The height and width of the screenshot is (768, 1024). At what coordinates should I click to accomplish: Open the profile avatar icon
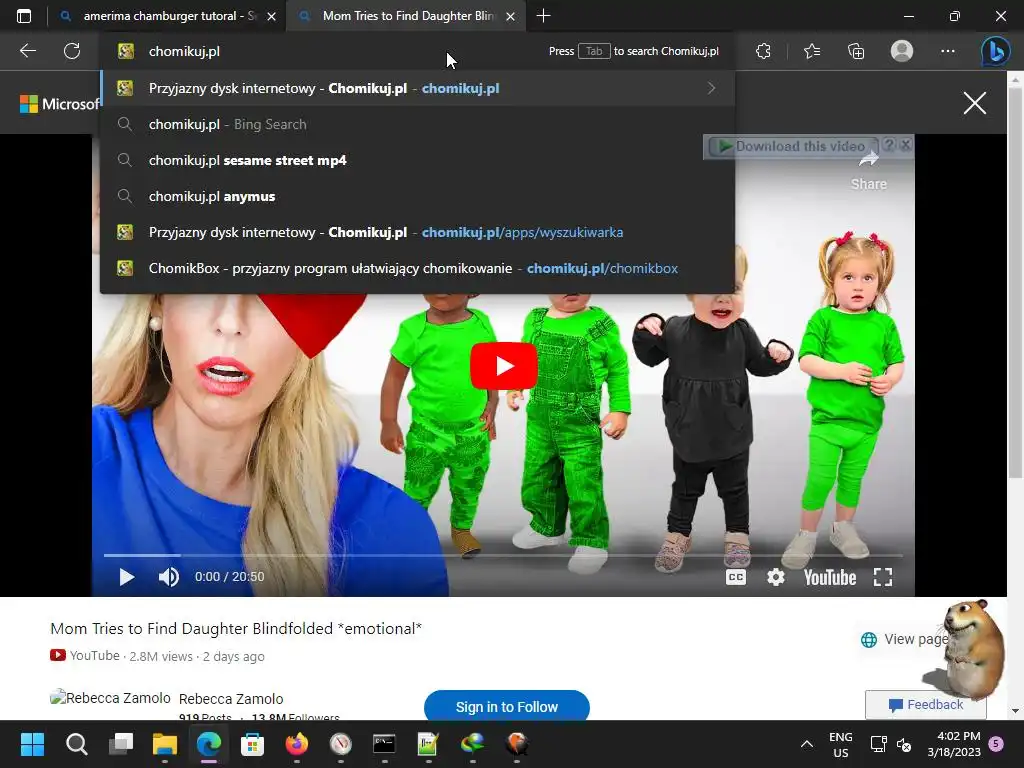[902, 51]
